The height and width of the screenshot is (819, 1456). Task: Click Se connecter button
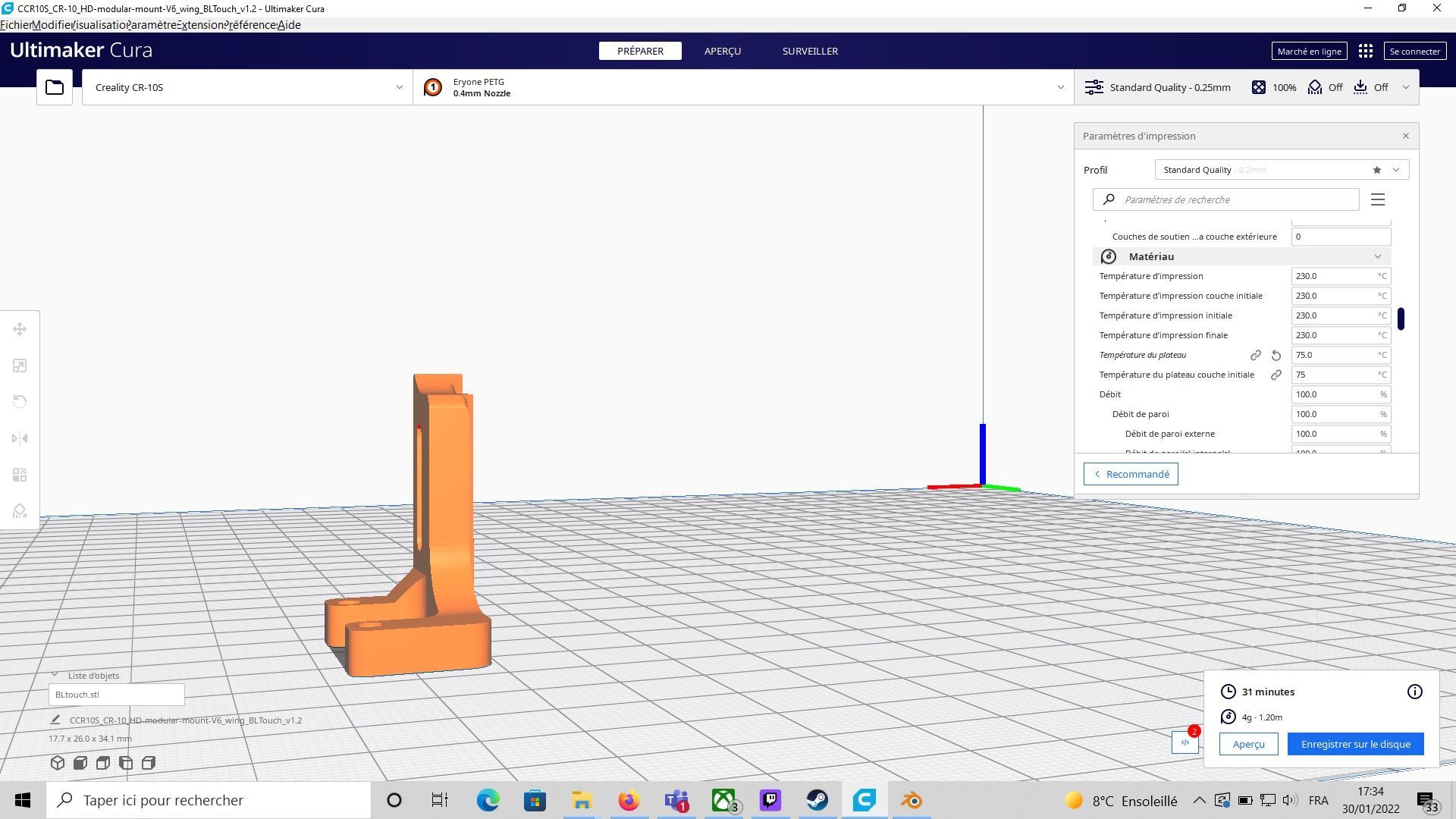[1415, 51]
